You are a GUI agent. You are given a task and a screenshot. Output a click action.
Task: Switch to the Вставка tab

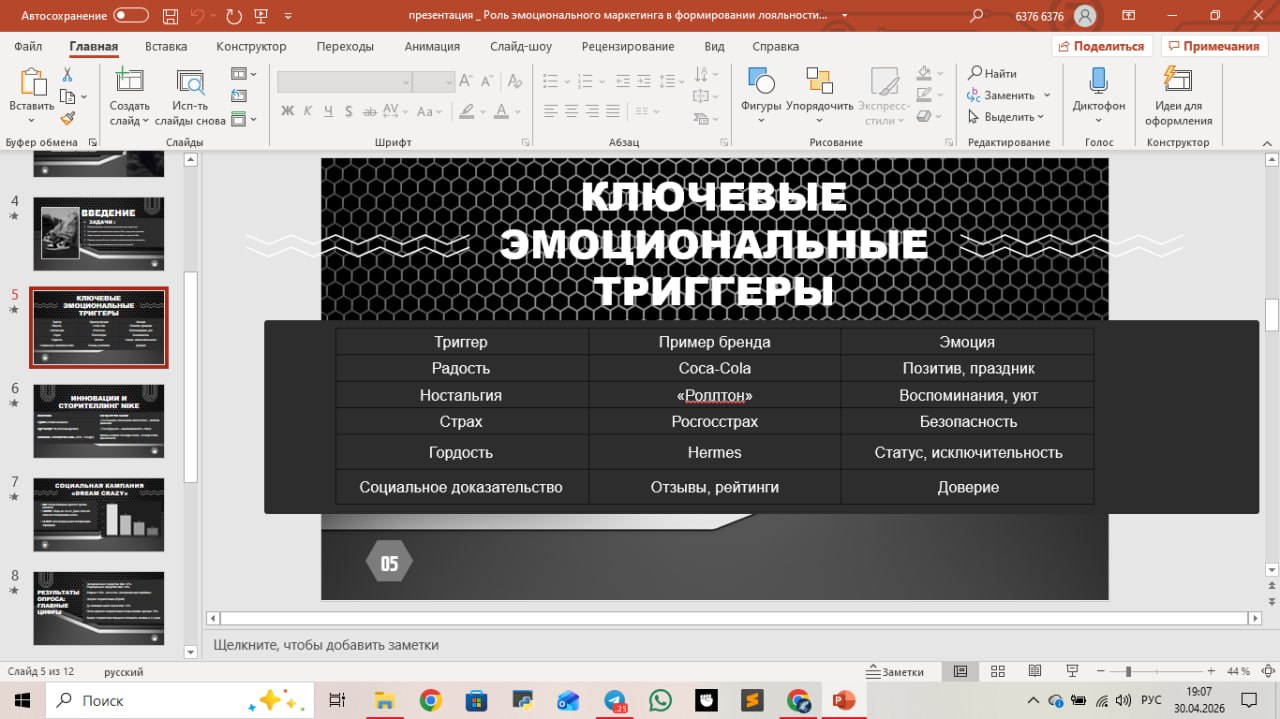coord(166,46)
